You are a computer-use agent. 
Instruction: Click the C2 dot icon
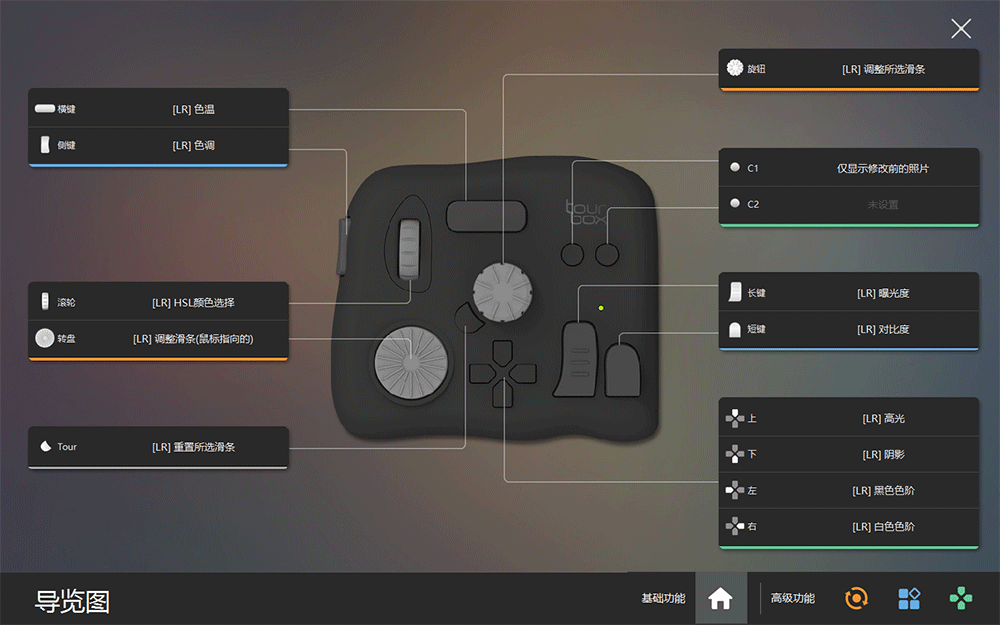tap(735, 203)
